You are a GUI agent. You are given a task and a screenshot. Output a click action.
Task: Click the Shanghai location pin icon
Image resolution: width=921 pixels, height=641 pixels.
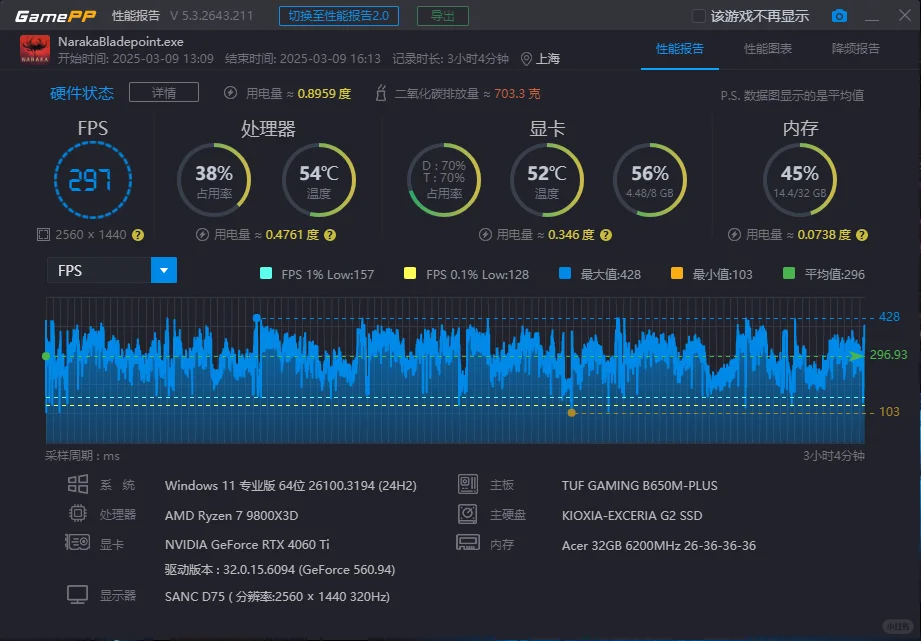pos(526,59)
